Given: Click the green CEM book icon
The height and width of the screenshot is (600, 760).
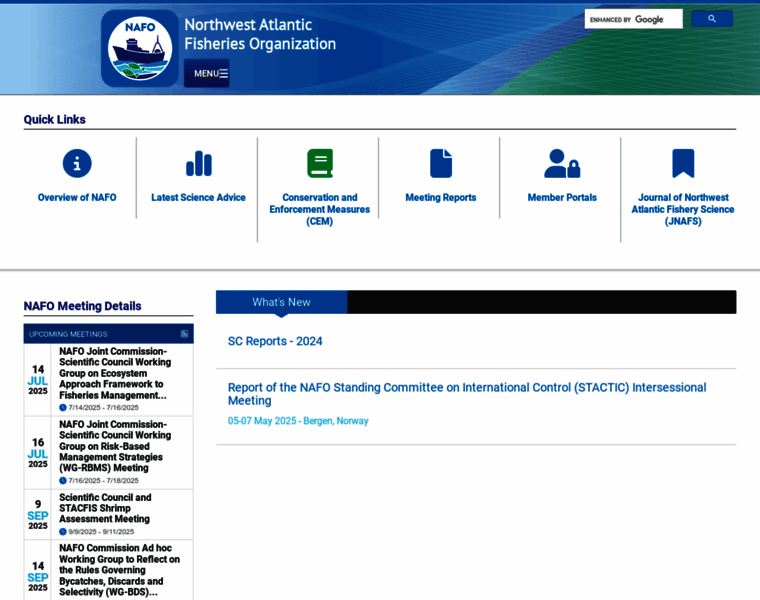Looking at the screenshot, I should click(x=320, y=163).
